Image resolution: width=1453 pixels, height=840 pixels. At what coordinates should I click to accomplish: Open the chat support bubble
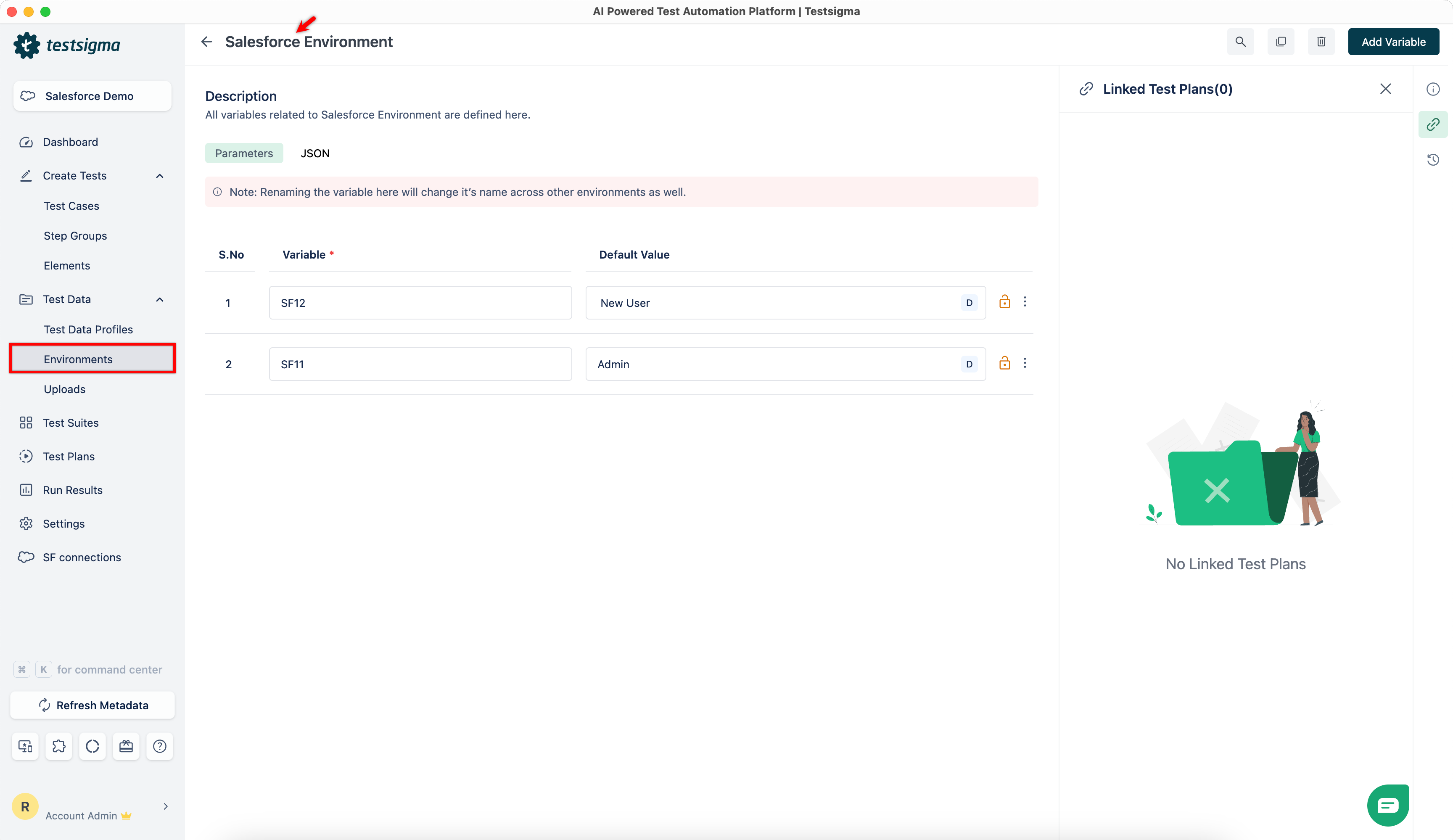pyautogui.click(x=1388, y=805)
